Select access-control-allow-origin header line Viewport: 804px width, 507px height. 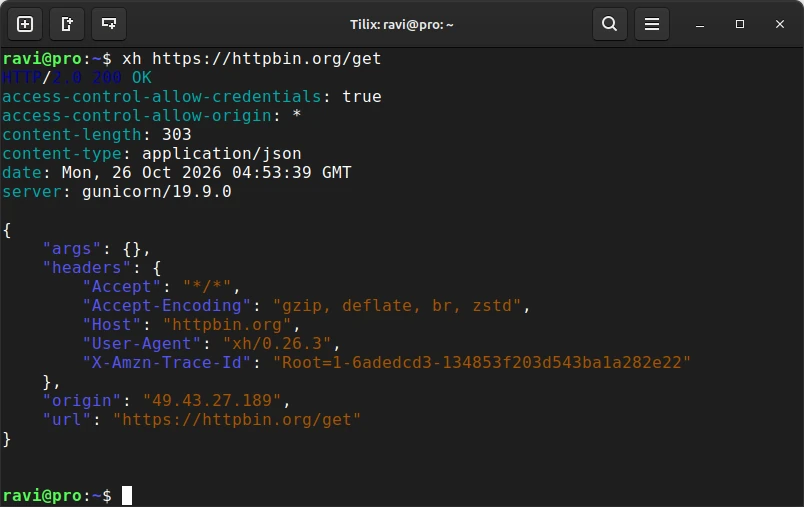click(152, 115)
